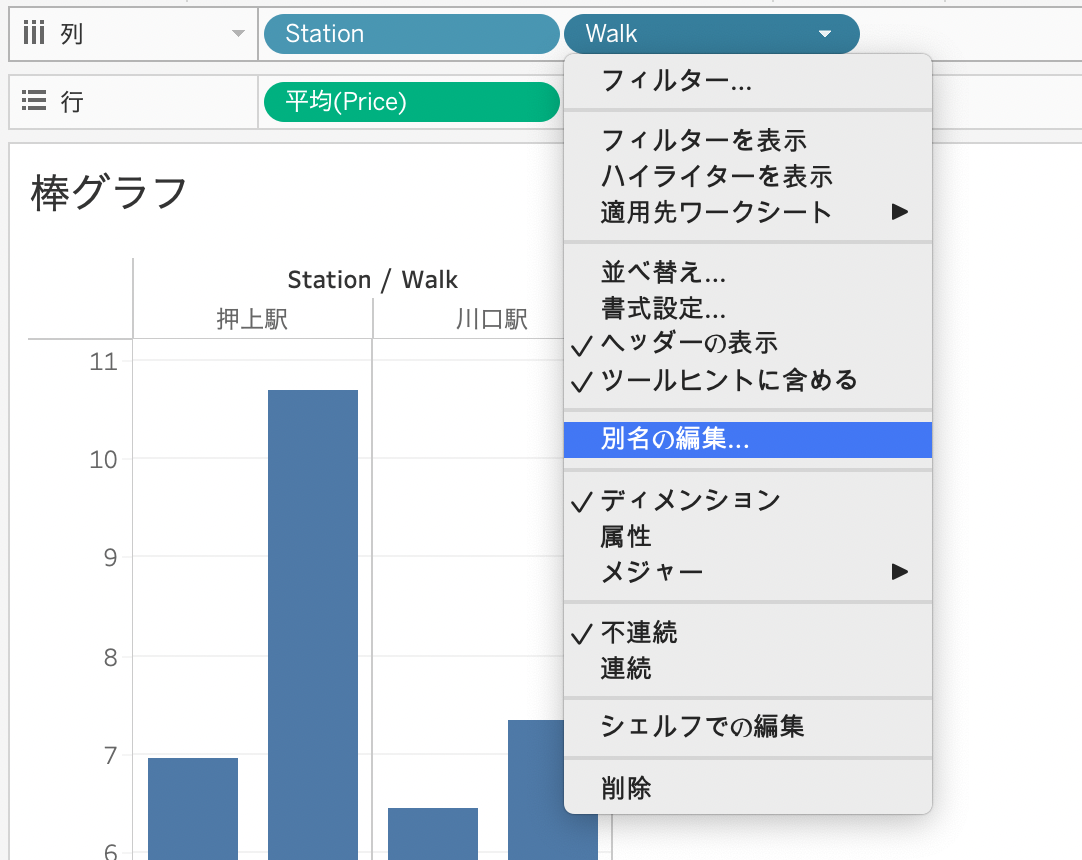
Task: Click the Station pill on Columns
Action: (x=411, y=33)
